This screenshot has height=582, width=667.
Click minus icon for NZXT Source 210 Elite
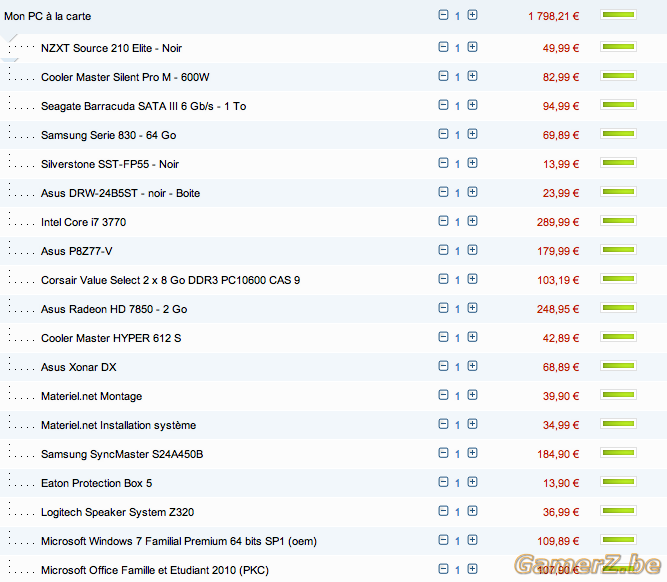[x=443, y=47]
